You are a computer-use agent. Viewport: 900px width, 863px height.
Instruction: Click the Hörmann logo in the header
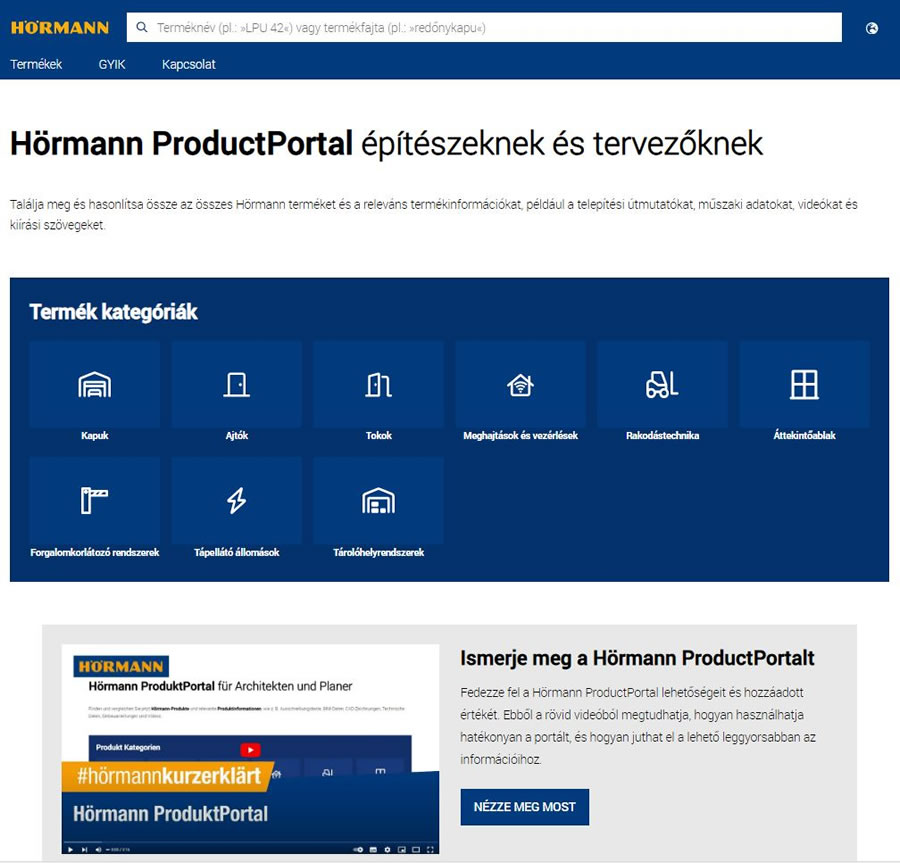coord(60,28)
